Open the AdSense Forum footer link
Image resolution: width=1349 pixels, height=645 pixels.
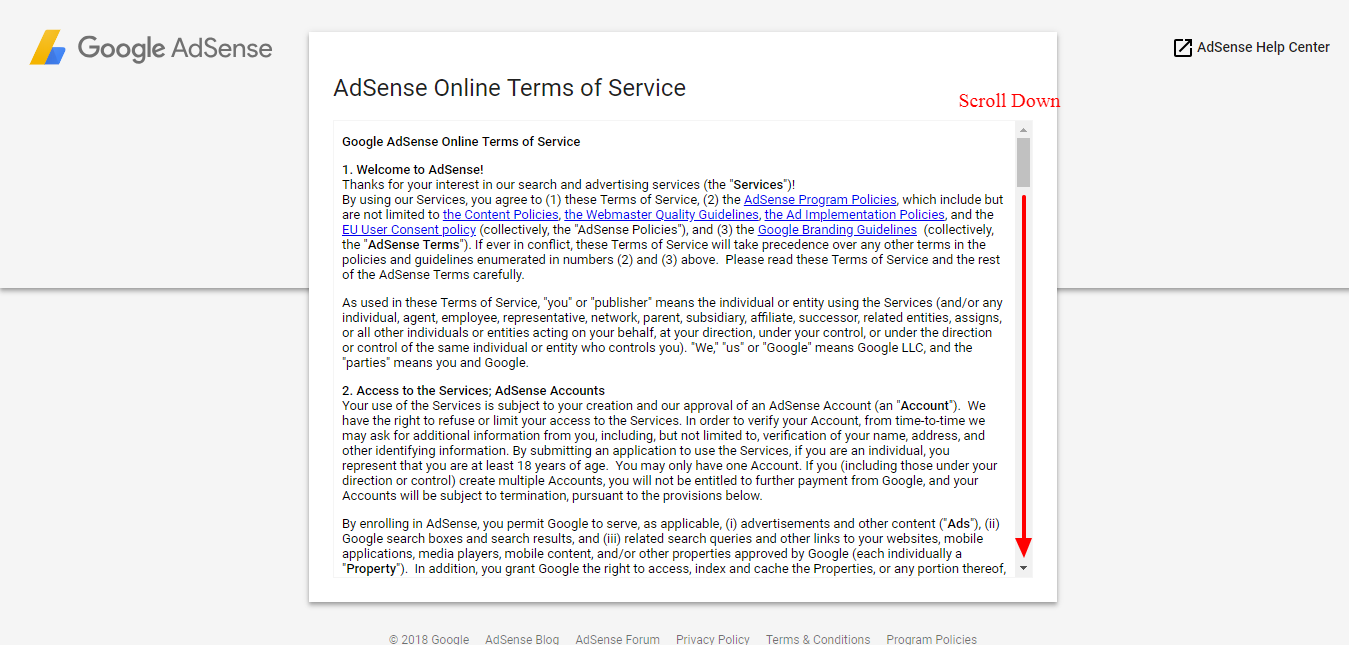click(x=617, y=639)
